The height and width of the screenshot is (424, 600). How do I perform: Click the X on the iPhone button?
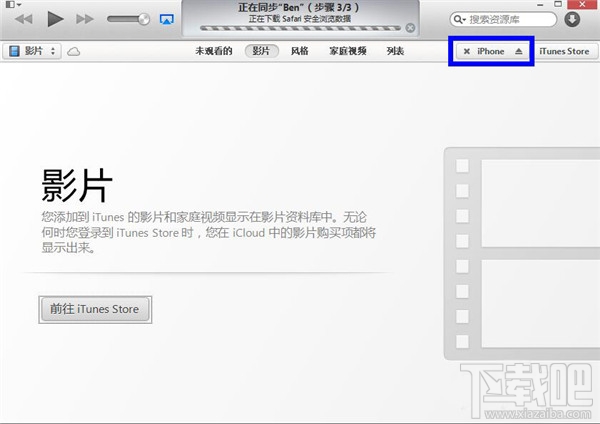466,51
